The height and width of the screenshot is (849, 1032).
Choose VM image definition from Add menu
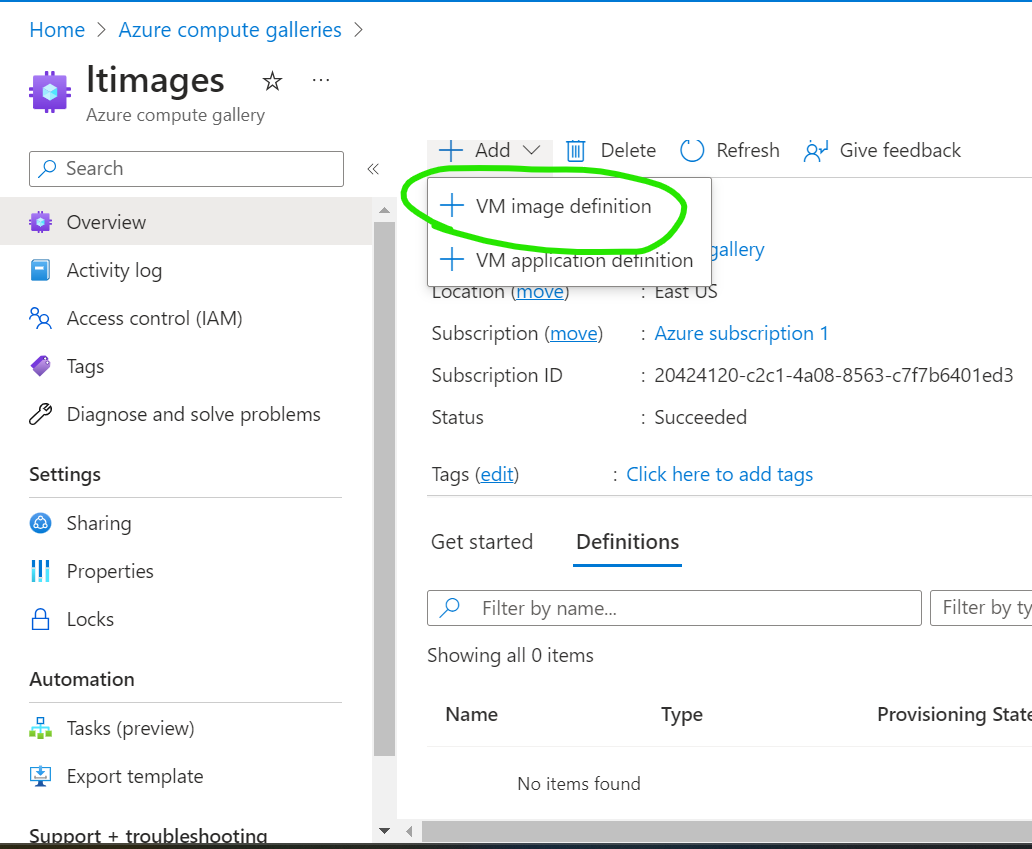pos(569,206)
